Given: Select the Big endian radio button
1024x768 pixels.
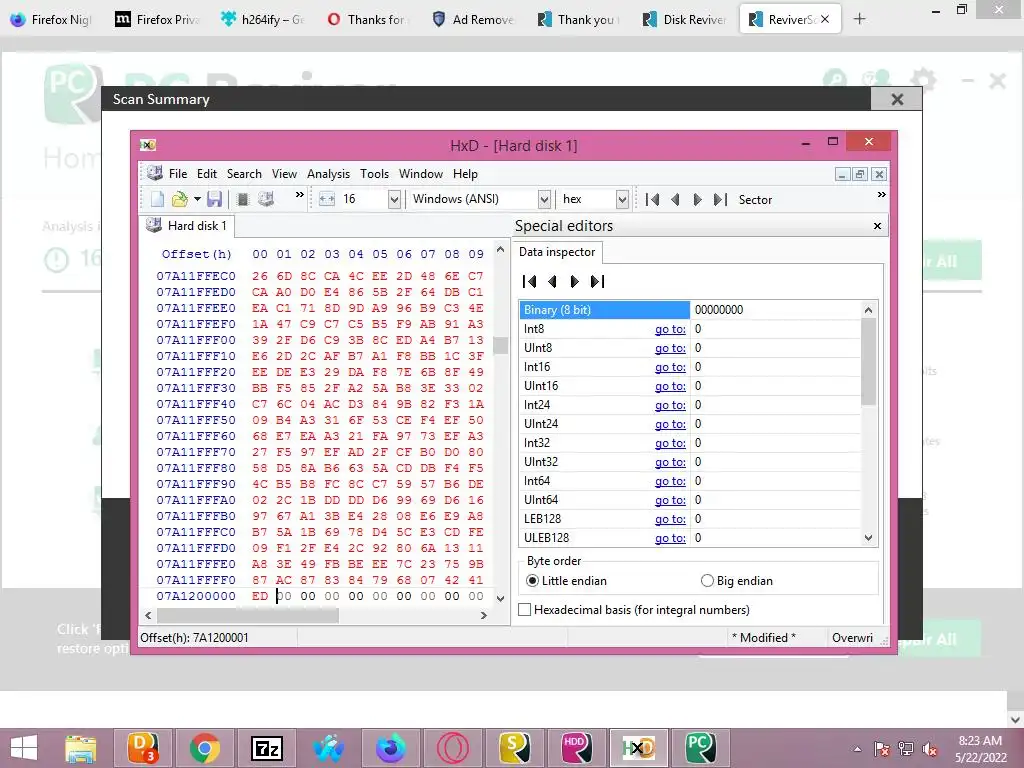Looking at the screenshot, I should pyautogui.click(x=707, y=581).
